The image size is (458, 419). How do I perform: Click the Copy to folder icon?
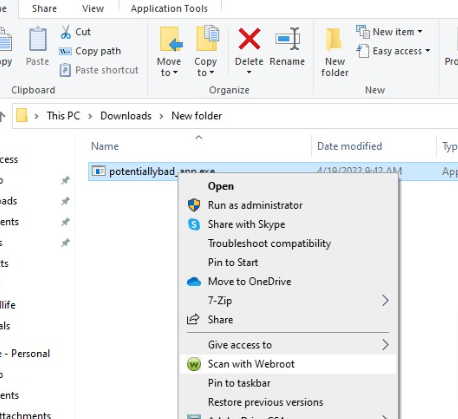(x=207, y=39)
